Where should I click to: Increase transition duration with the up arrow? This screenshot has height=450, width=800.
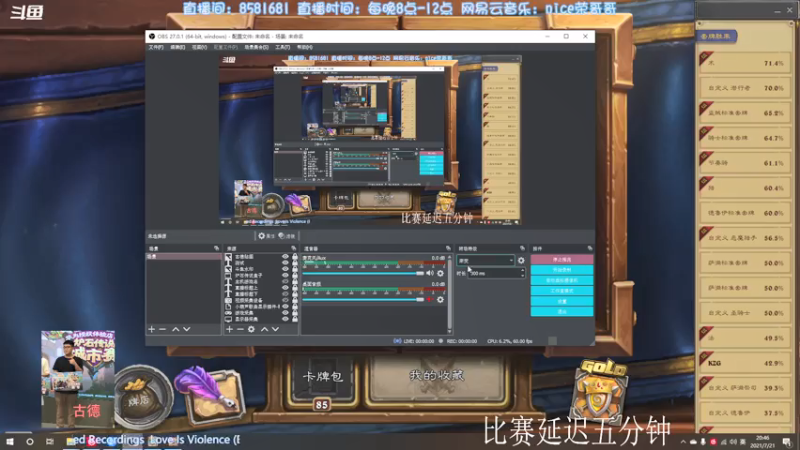tap(522, 271)
